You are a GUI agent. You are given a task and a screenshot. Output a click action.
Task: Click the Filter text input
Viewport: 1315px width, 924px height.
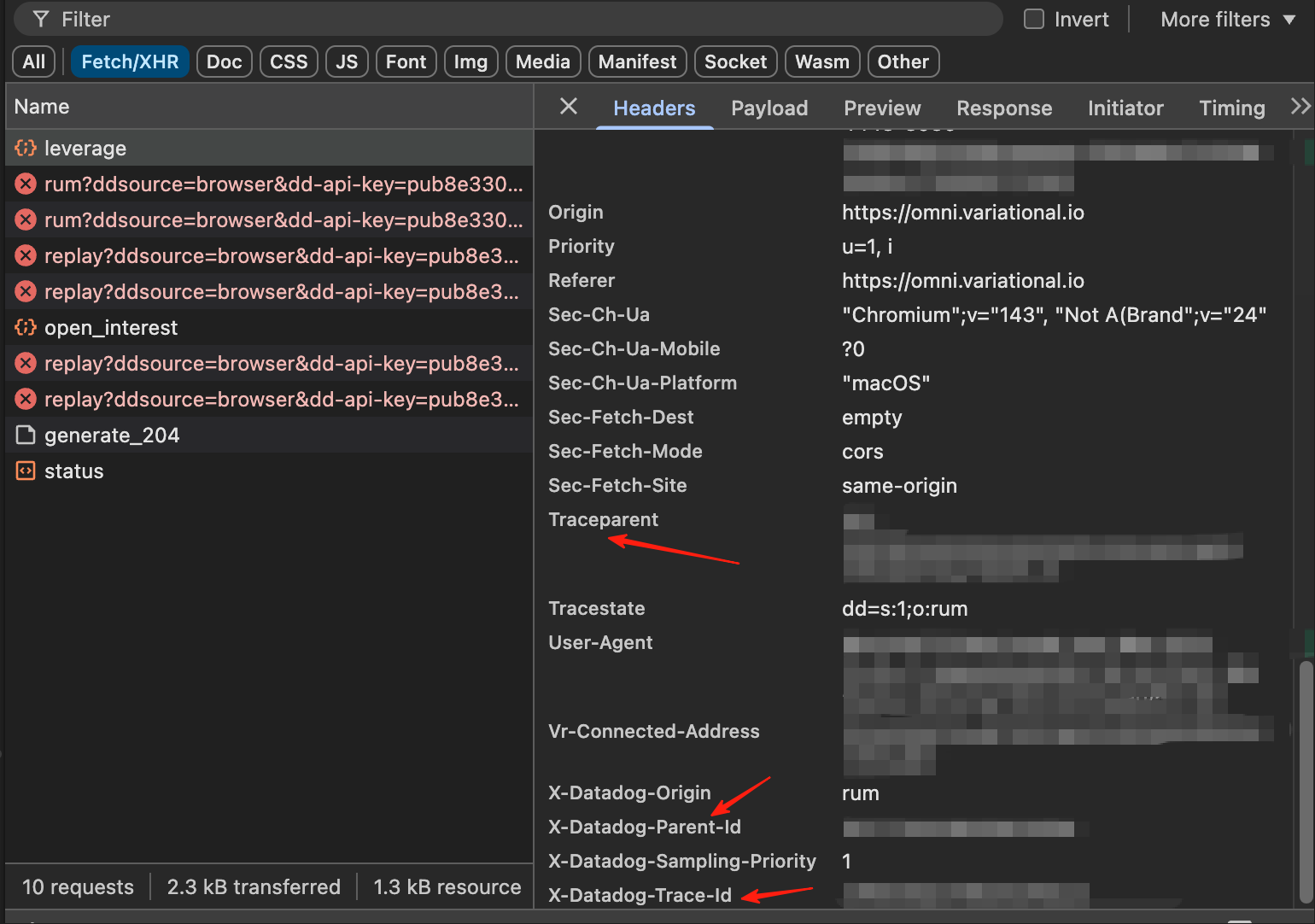tap(508, 19)
